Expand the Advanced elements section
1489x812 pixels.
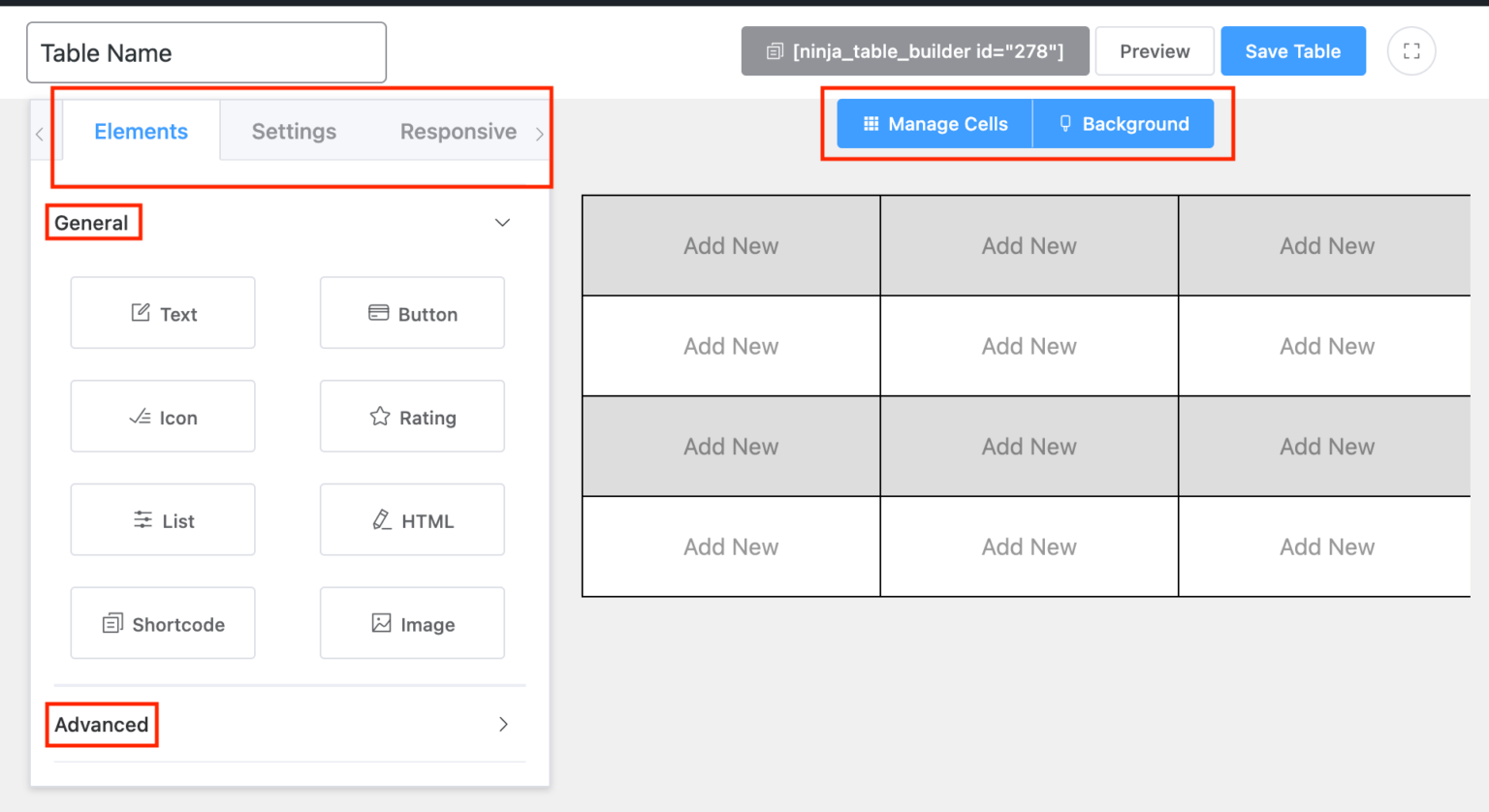coord(502,724)
